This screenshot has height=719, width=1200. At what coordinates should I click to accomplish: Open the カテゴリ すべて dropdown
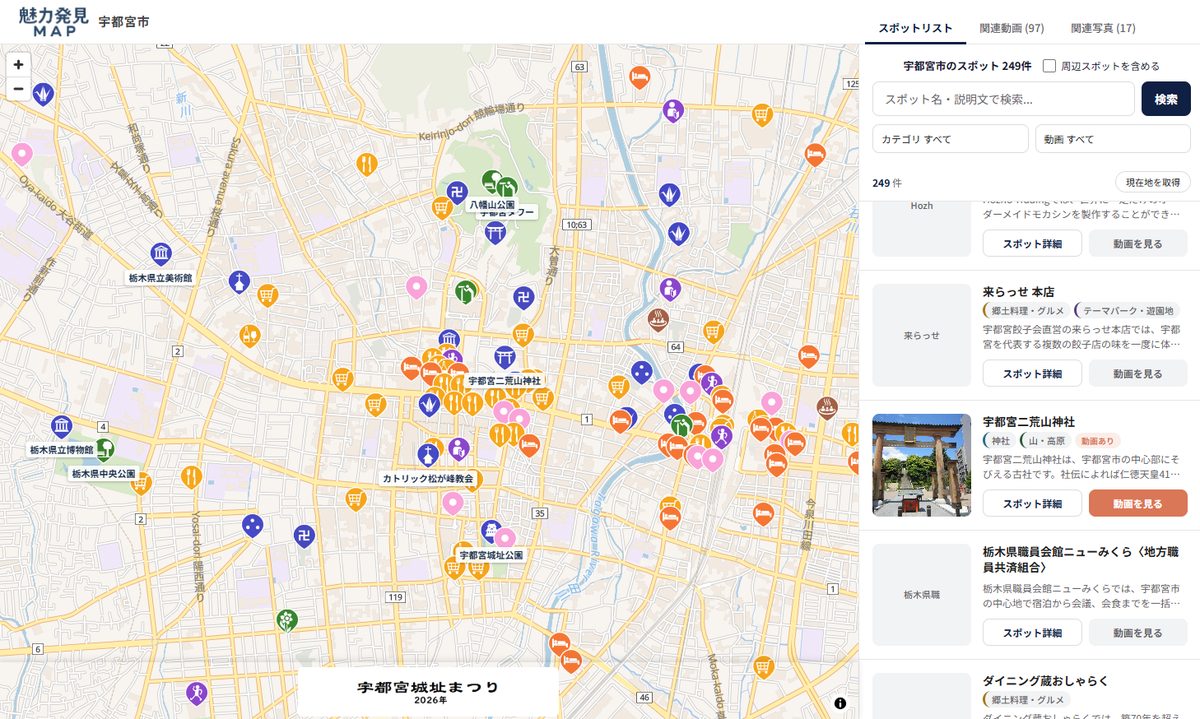click(950, 139)
